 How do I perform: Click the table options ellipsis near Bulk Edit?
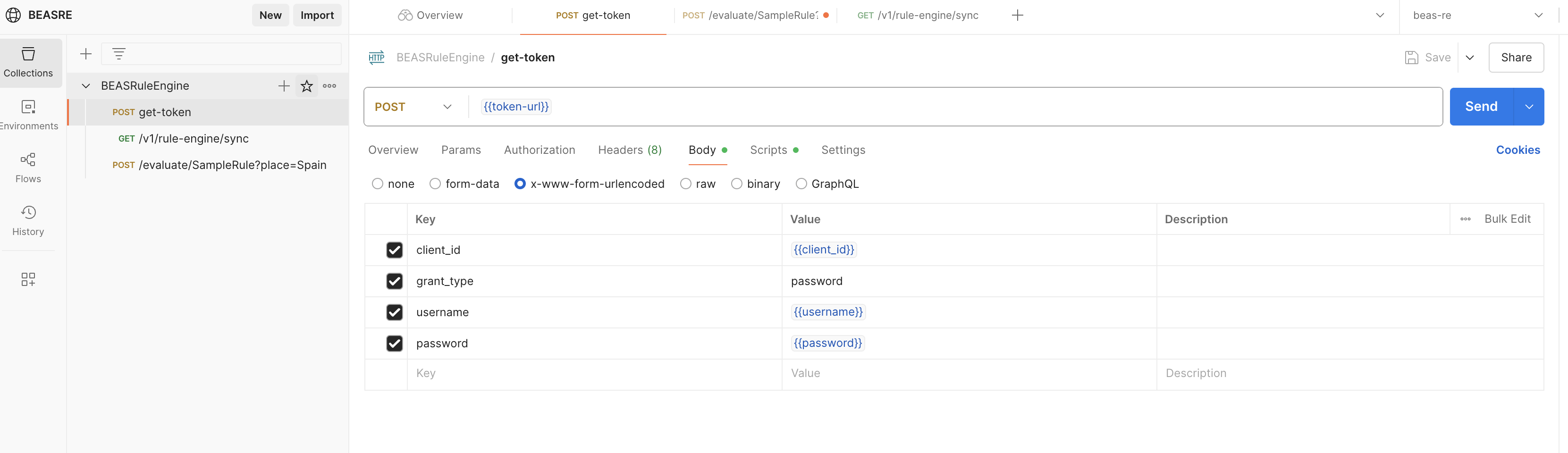(1465, 219)
